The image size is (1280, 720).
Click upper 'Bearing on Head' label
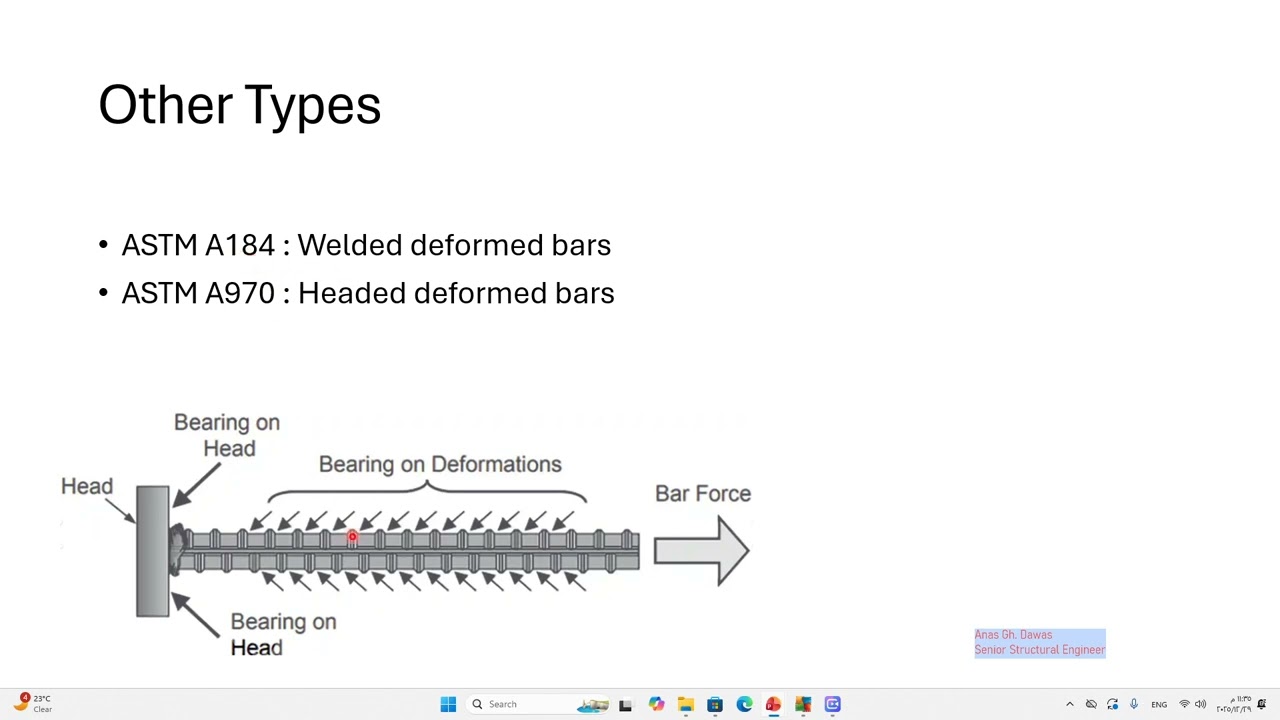[x=227, y=435]
